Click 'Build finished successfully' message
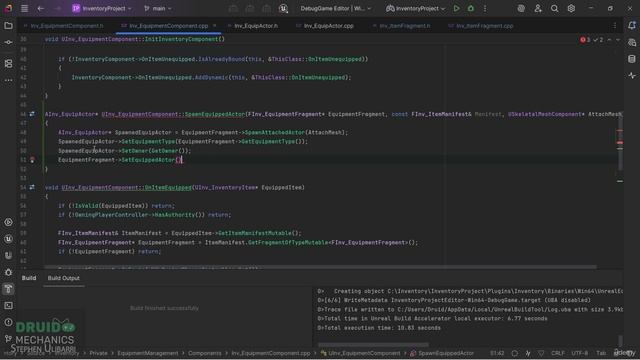Viewport: 640px width, 360px height. point(164,308)
